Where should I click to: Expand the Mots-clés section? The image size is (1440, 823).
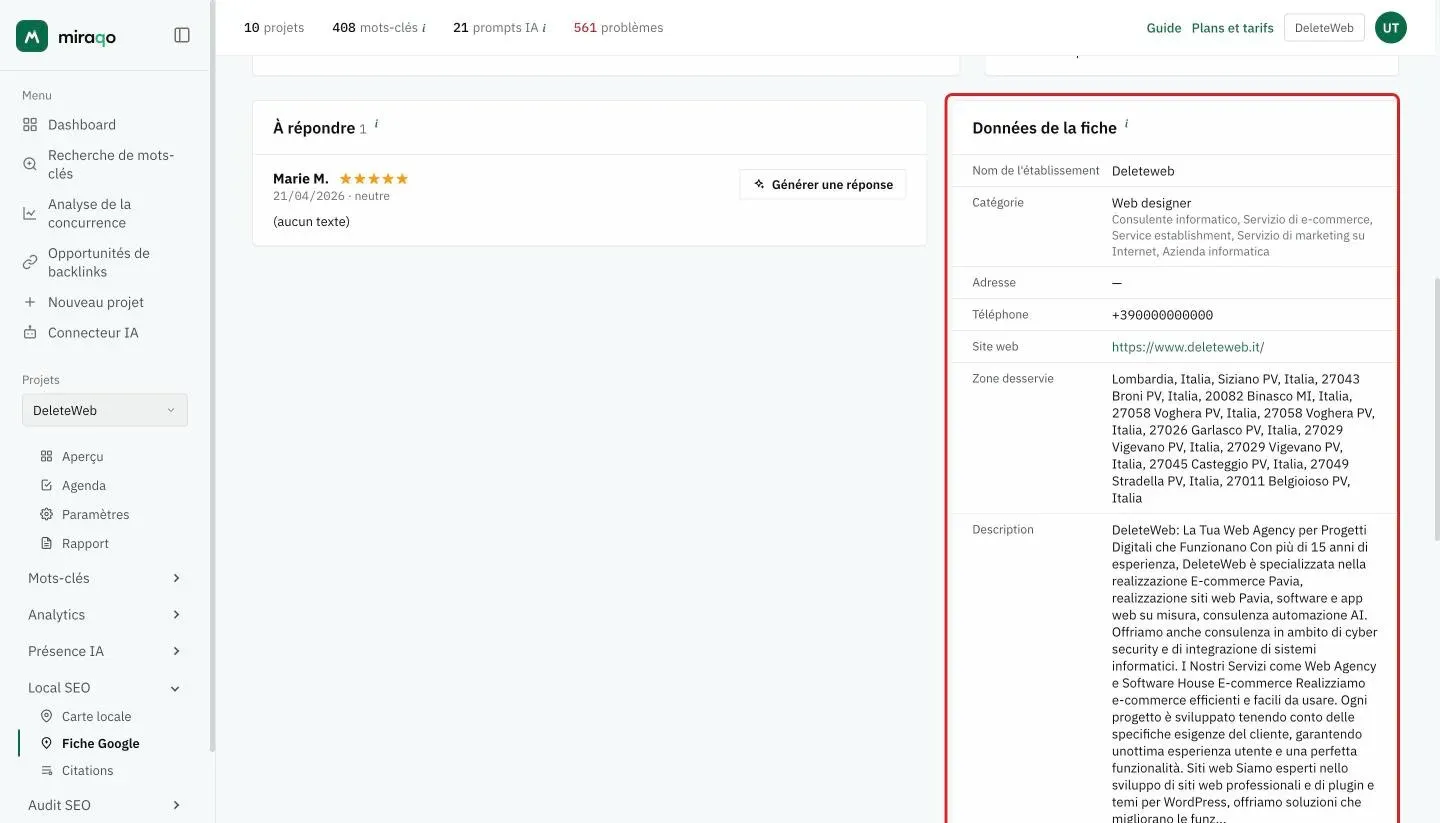[x=105, y=578]
